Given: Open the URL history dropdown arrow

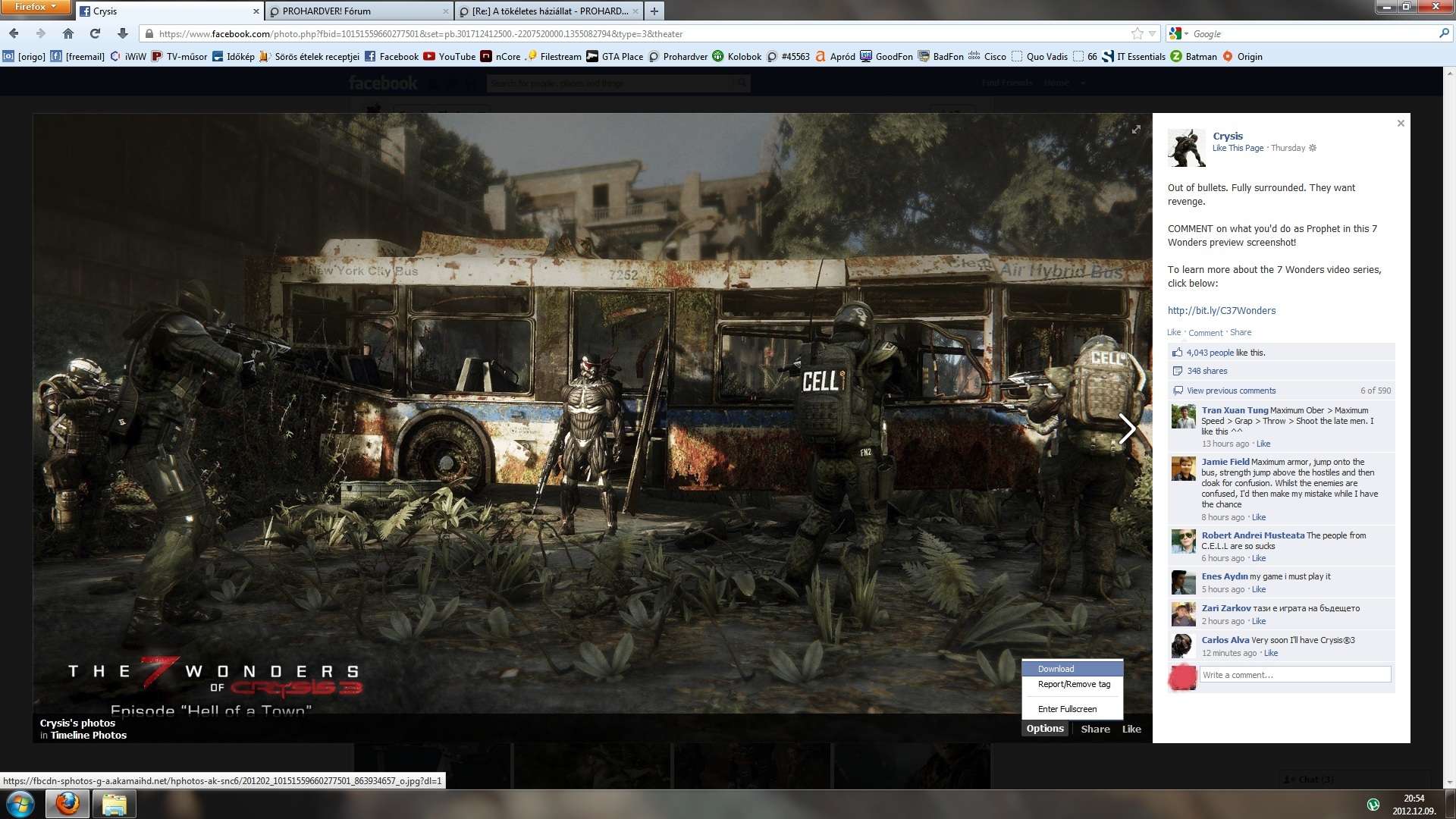Looking at the screenshot, I should point(1152,33).
